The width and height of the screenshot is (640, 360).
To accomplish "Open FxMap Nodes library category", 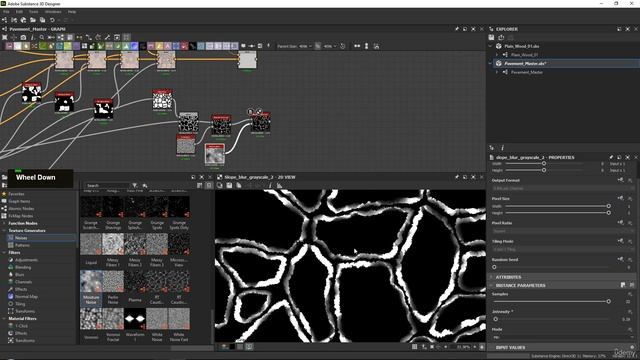I will coord(21,216).
